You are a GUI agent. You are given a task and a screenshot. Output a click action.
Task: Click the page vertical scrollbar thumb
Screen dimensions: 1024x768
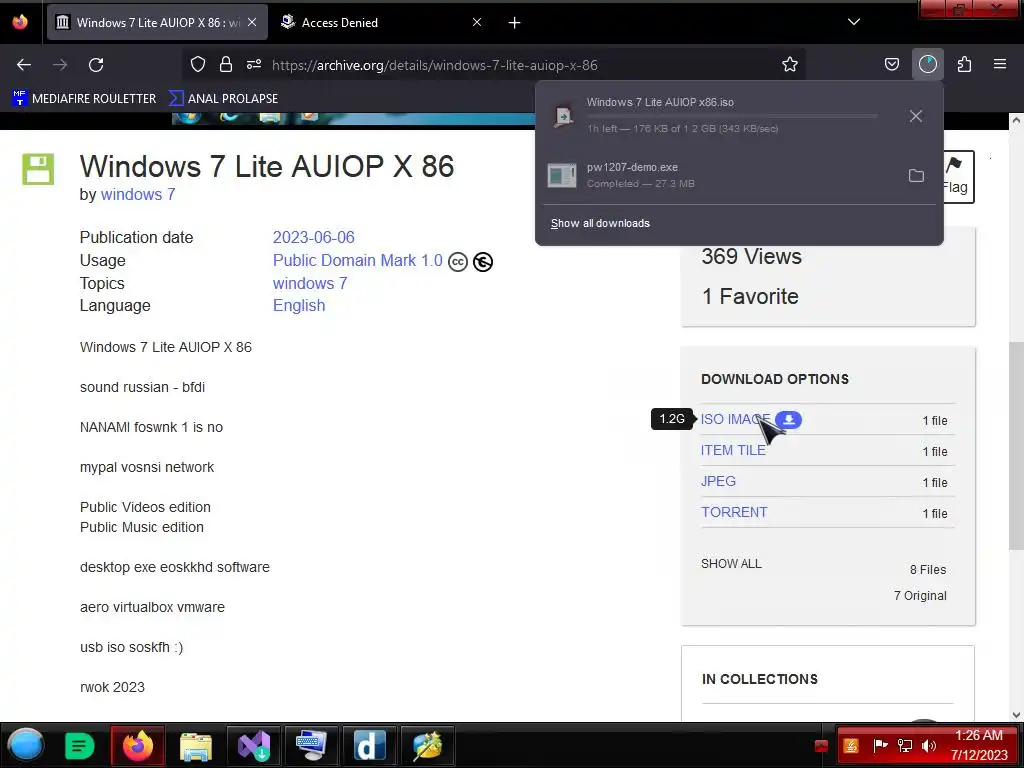pos(1016,446)
